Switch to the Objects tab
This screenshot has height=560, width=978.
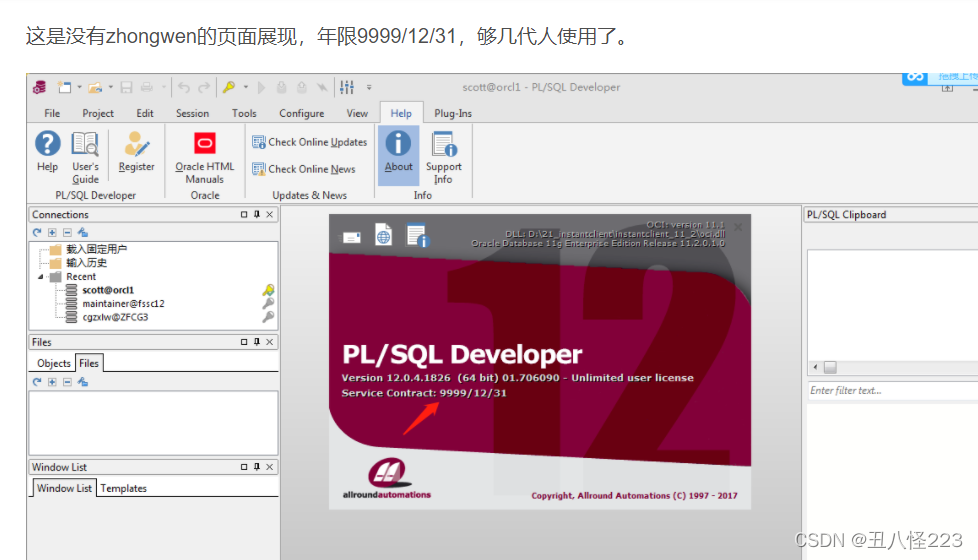(x=54, y=364)
